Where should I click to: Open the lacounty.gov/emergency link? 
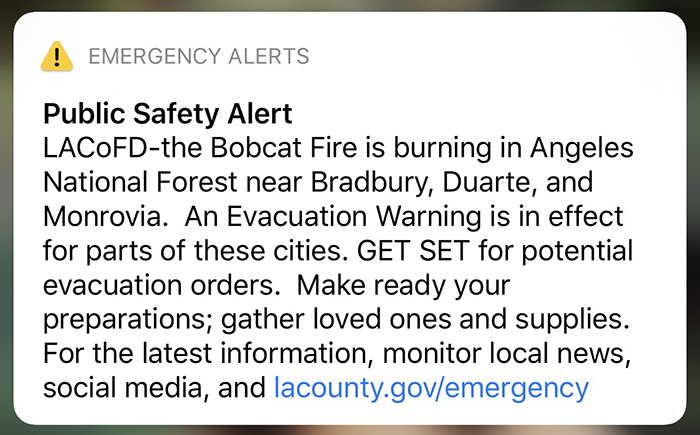[431, 388]
